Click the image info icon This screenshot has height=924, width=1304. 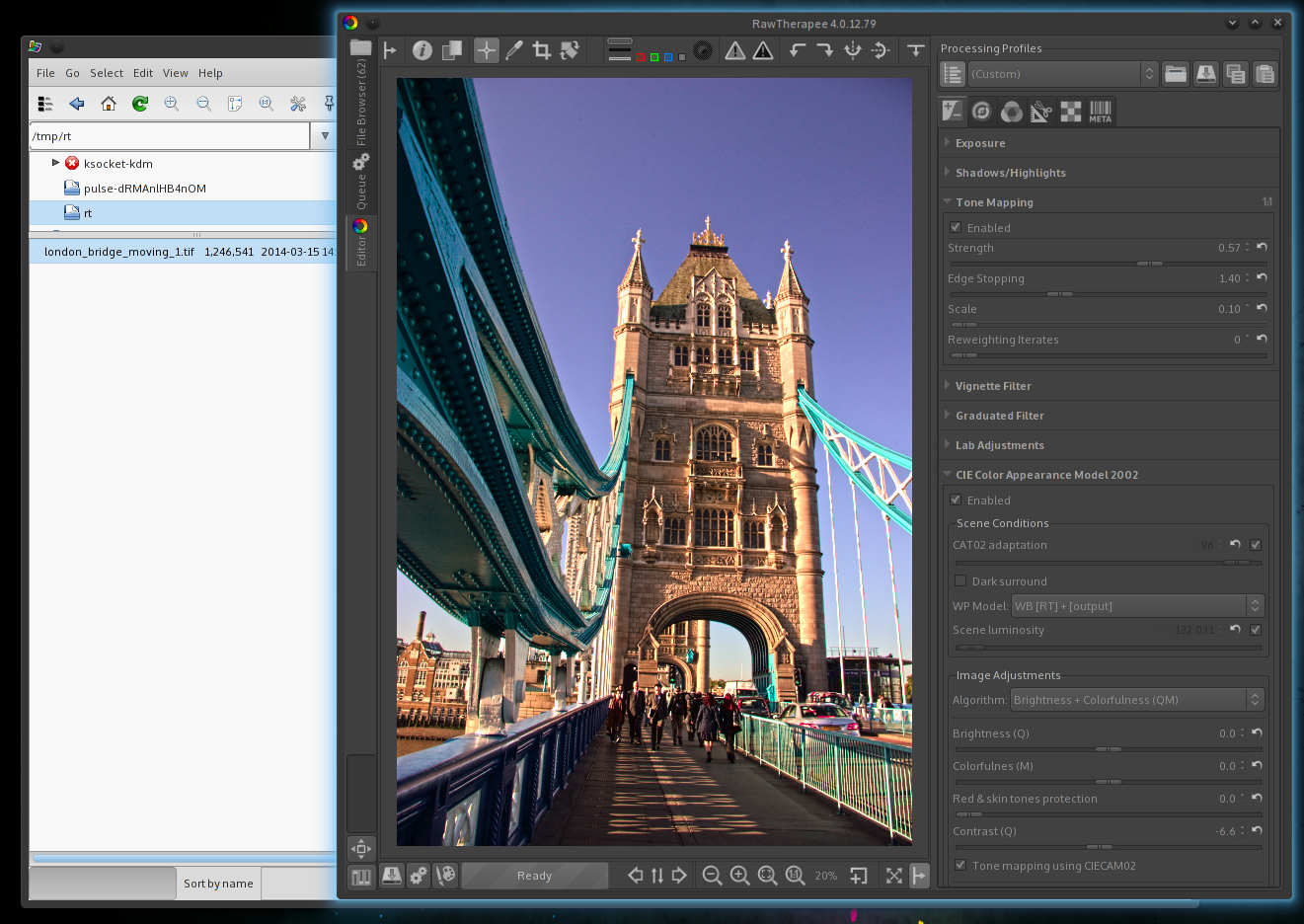pos(422,50)
